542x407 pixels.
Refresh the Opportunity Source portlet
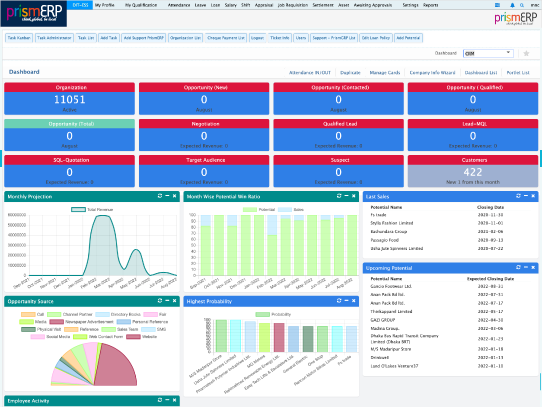[x=160, y=301]
